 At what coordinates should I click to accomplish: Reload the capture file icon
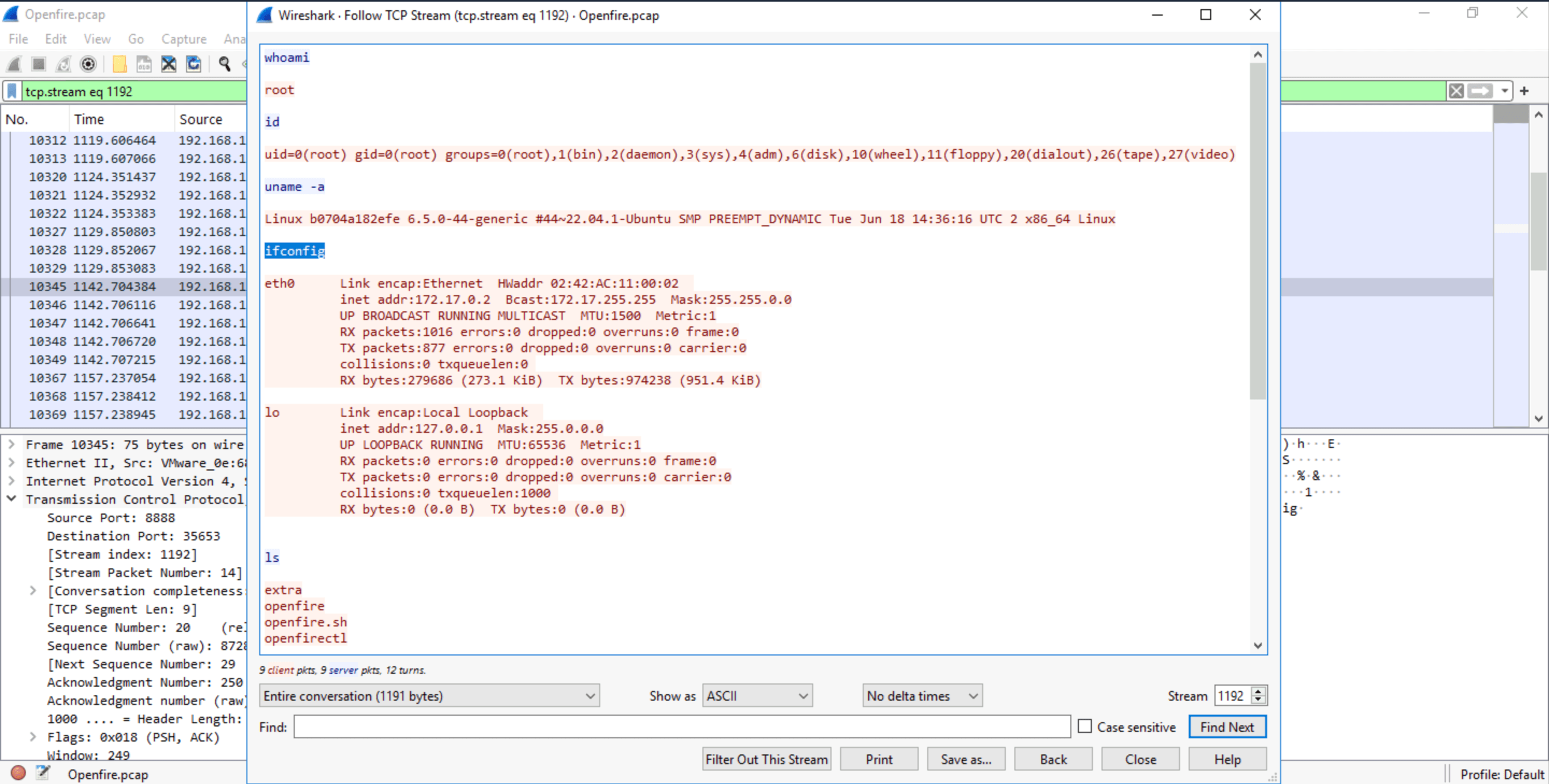tap(194, 64)
